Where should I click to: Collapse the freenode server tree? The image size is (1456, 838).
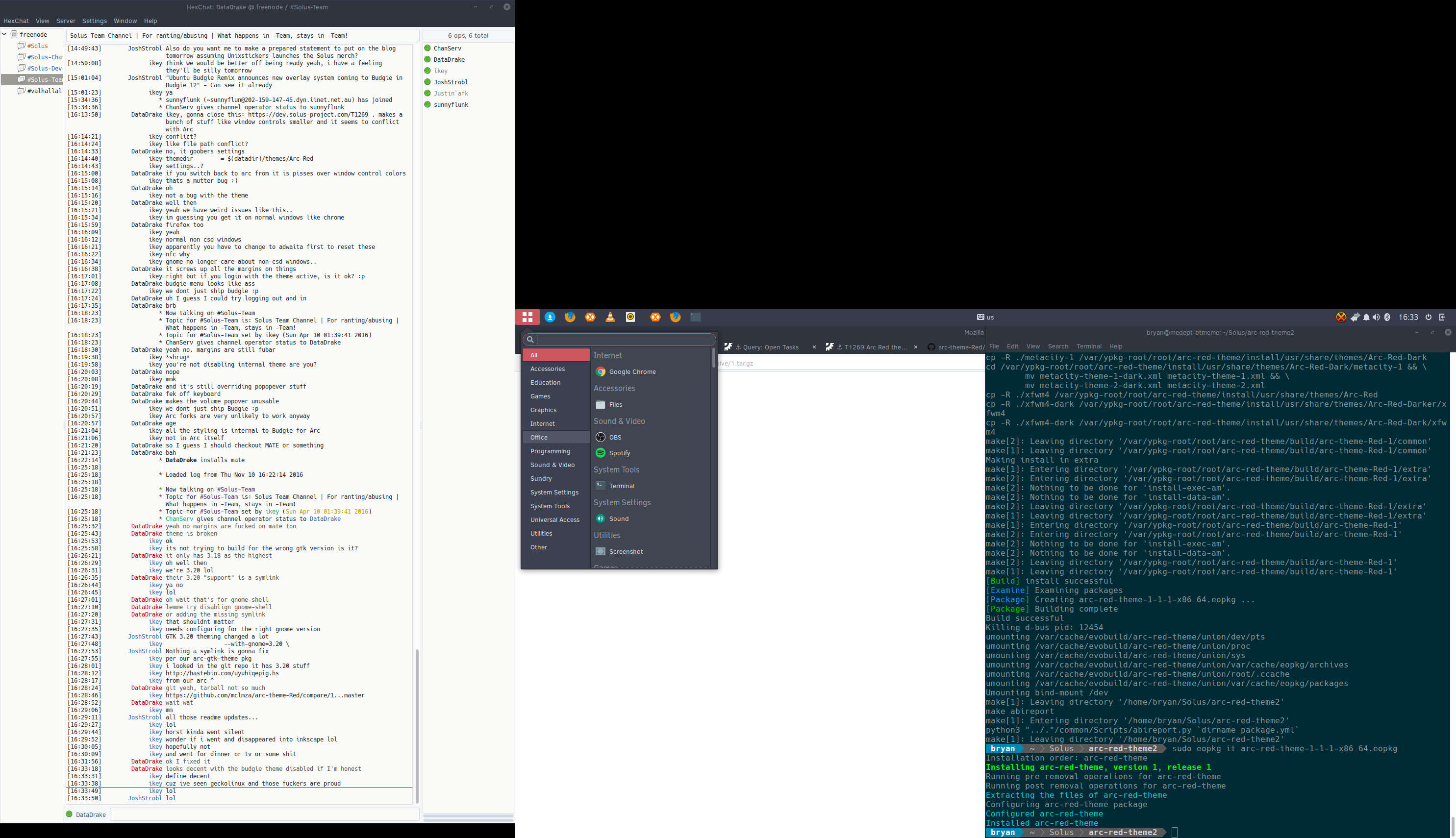pos(4,34)
